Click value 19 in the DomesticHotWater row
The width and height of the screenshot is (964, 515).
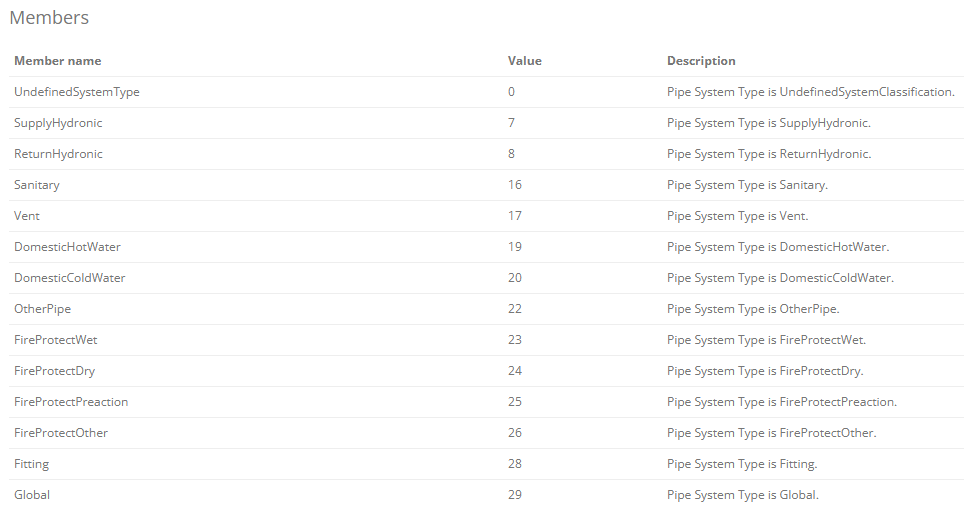[x=515, y=246]
